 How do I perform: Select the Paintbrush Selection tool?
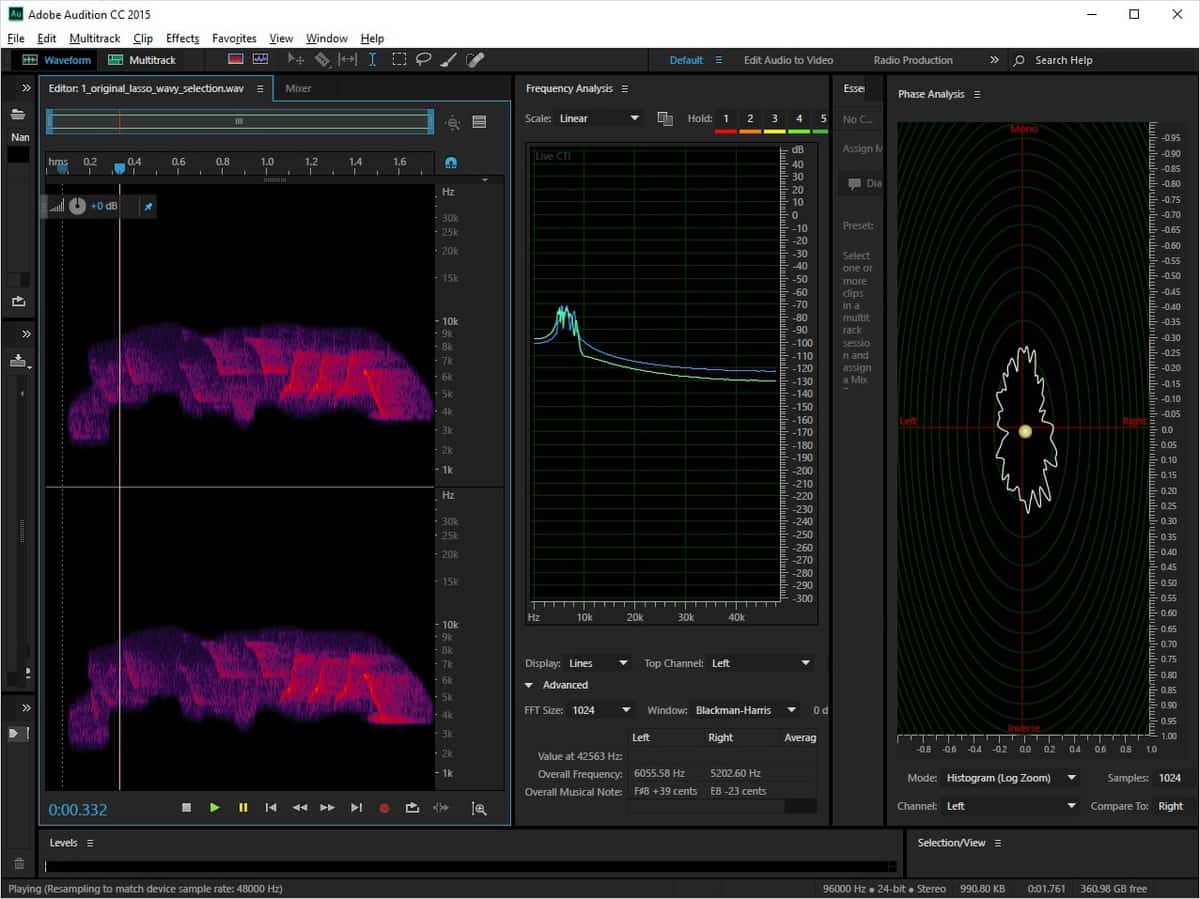coord(450,60)
